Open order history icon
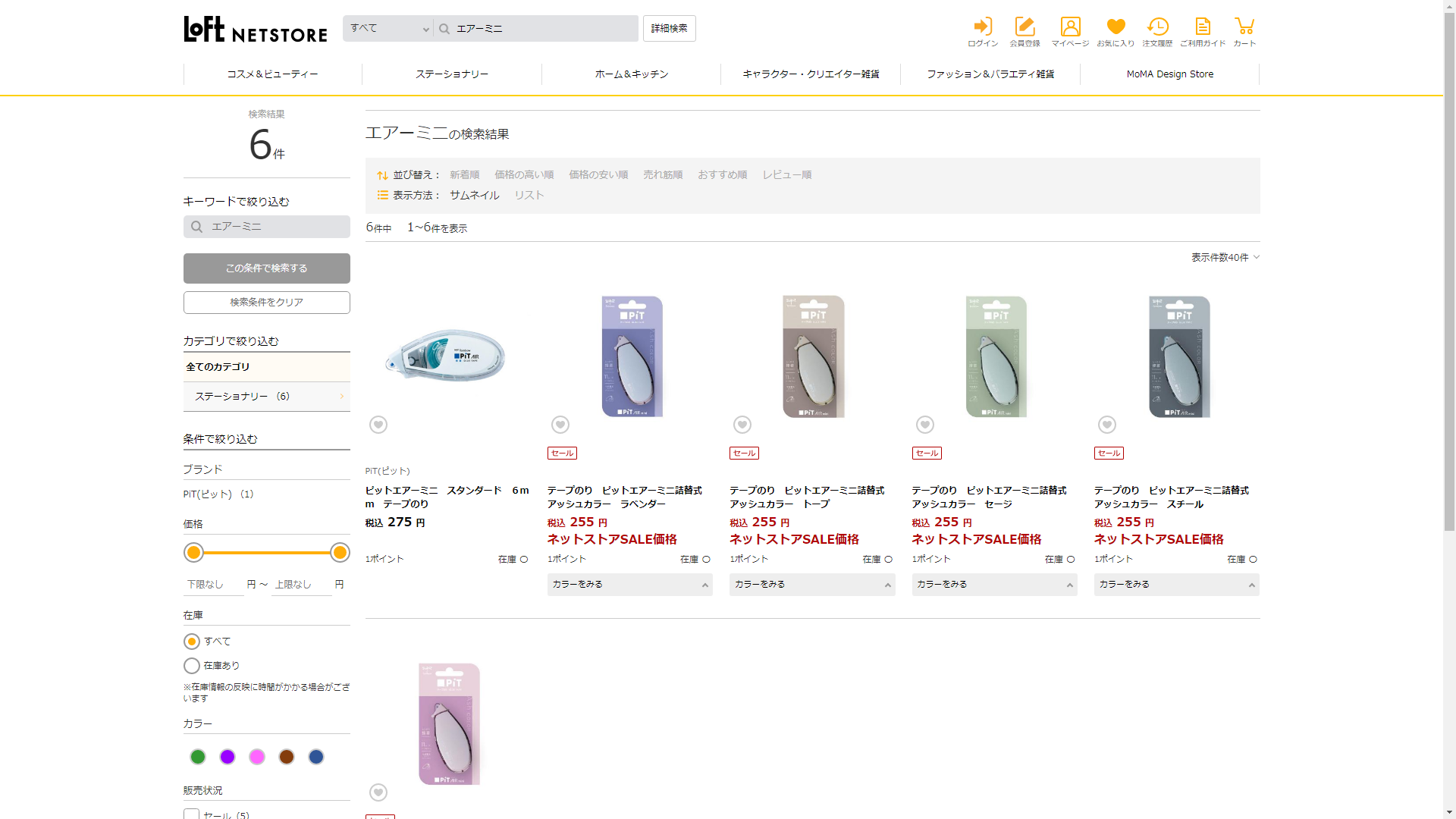The image size is (1456, 819). tap(1157, 27)
